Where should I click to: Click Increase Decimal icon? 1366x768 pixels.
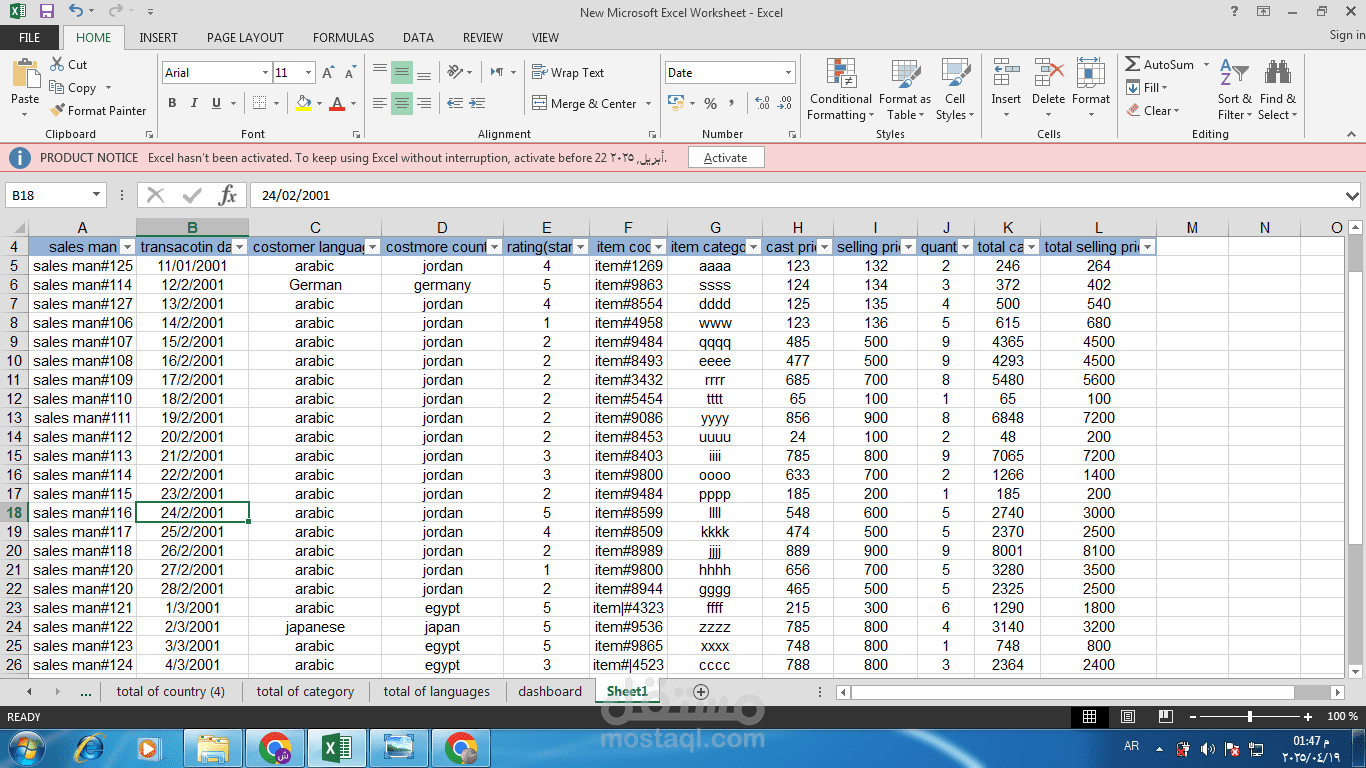762,103
